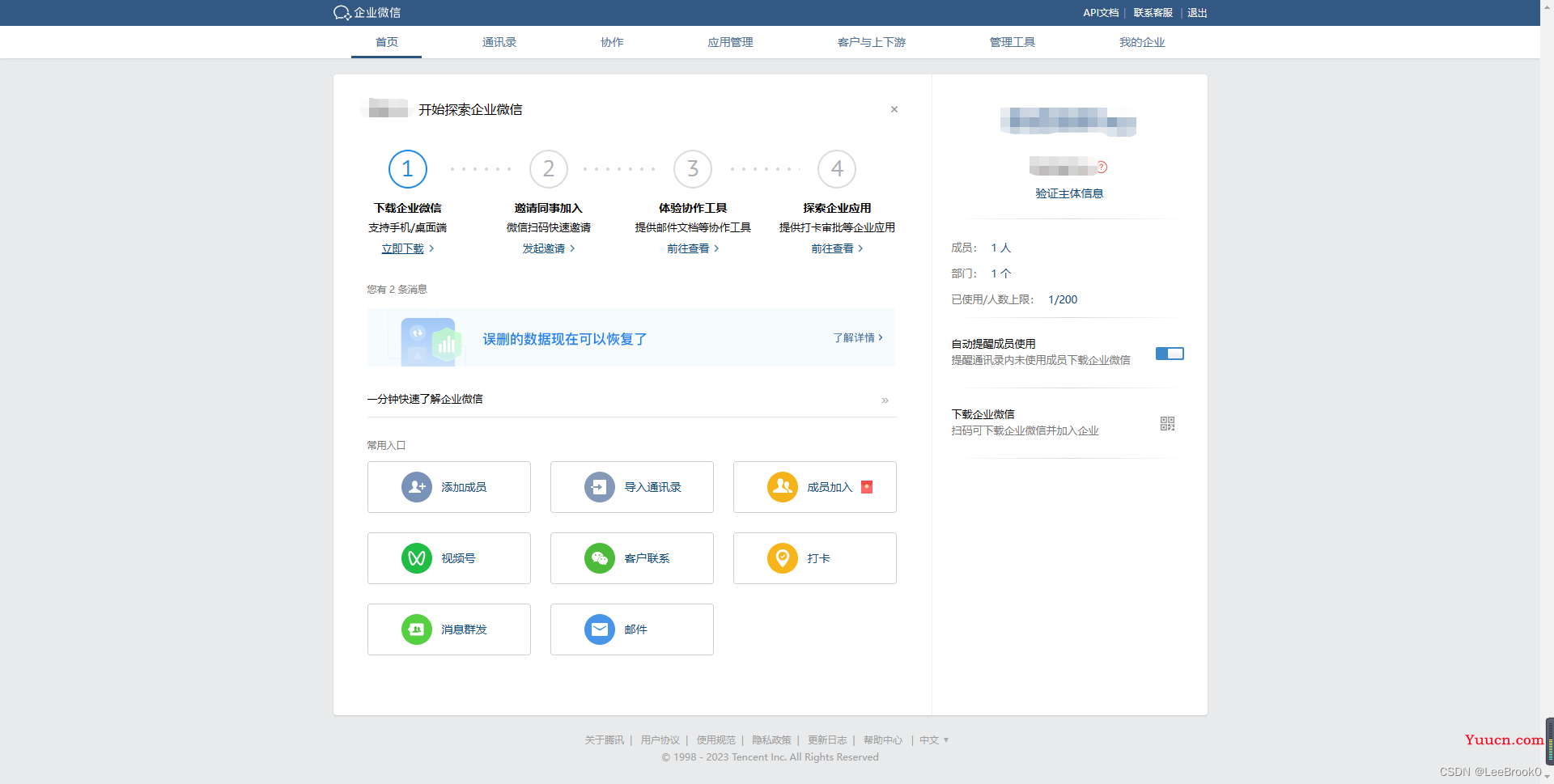The image size is (1554, 784).
Task: Click the data recovery banner illustration
Action: click(430, 341)
